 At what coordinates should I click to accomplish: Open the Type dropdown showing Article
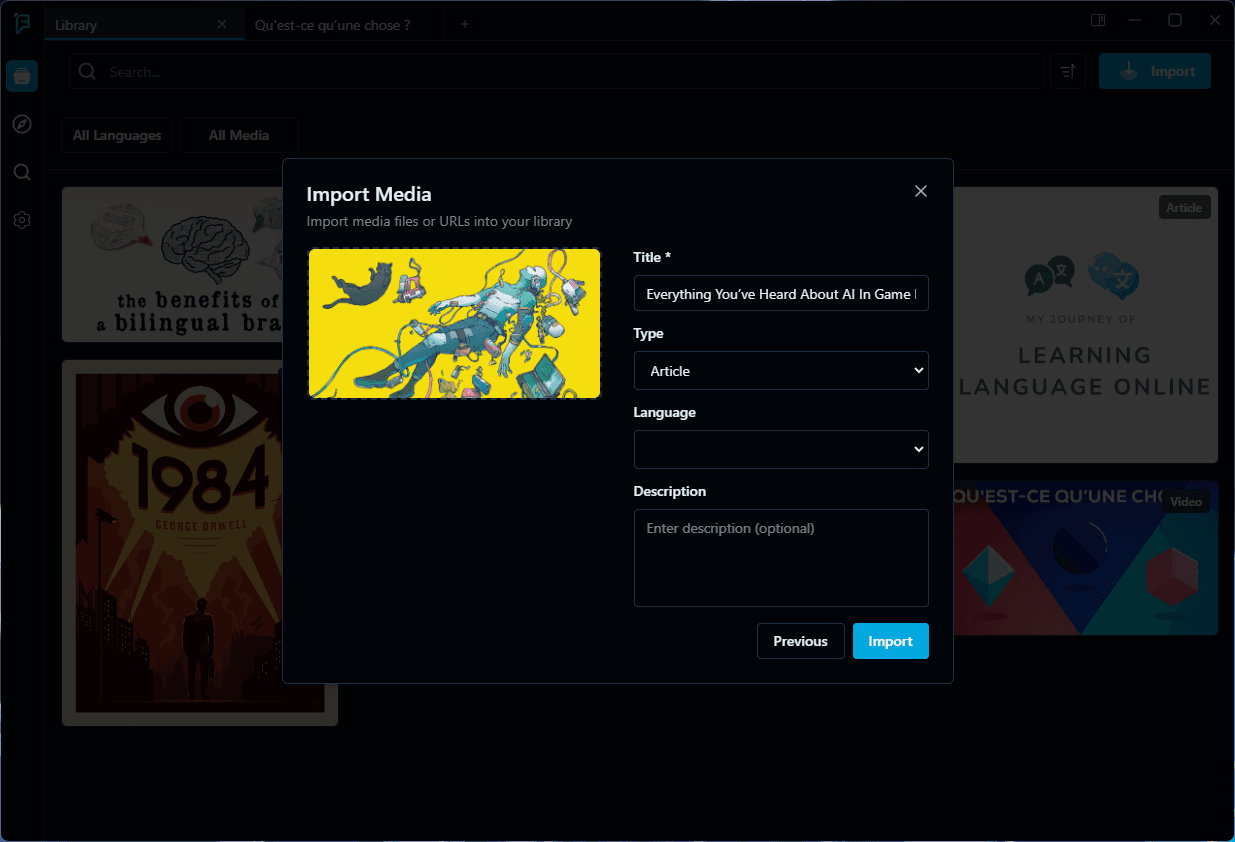(x=781, y=370)
